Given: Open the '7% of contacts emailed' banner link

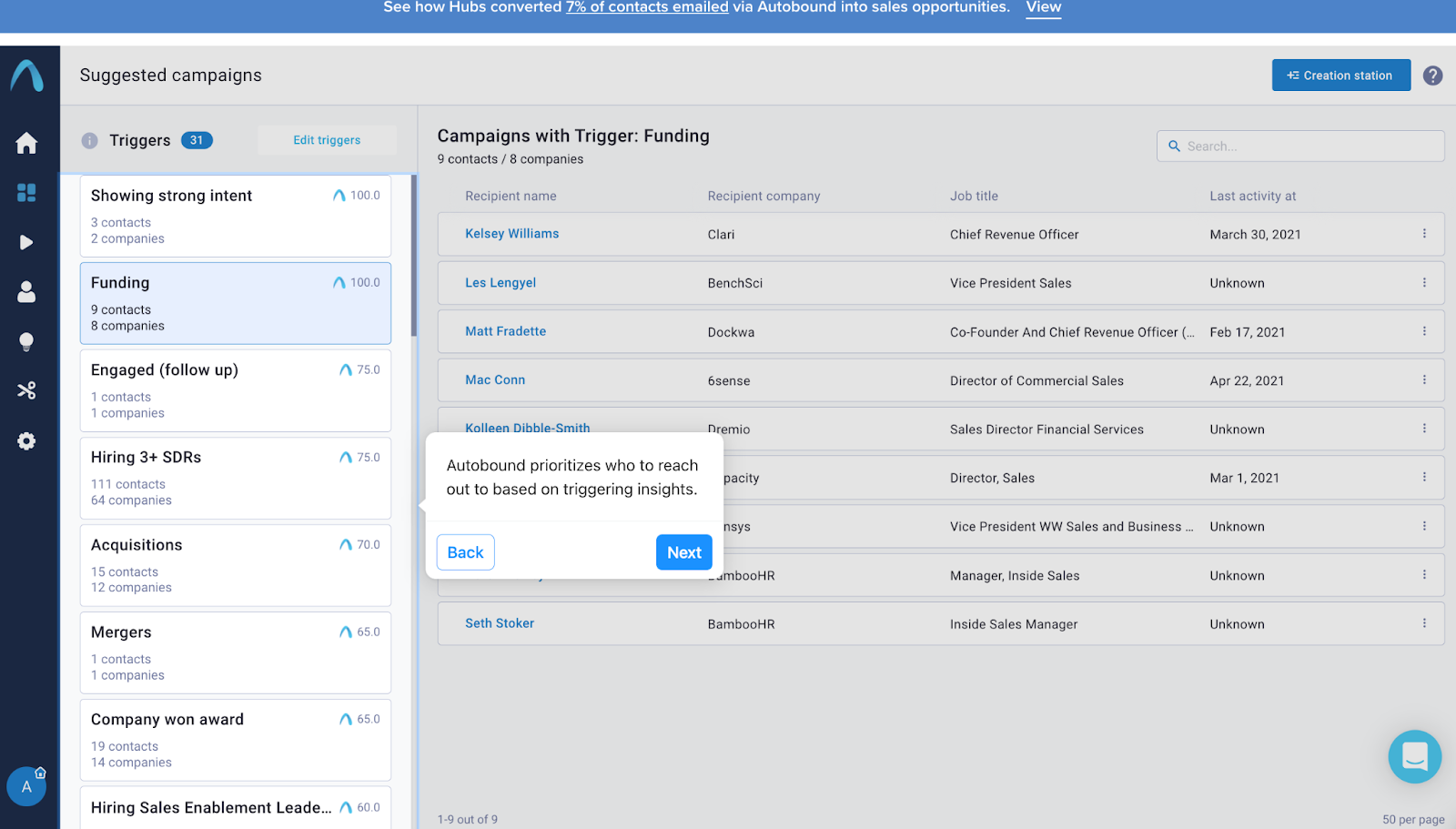Looking at the screenshot, I should [x=647, y=7].
